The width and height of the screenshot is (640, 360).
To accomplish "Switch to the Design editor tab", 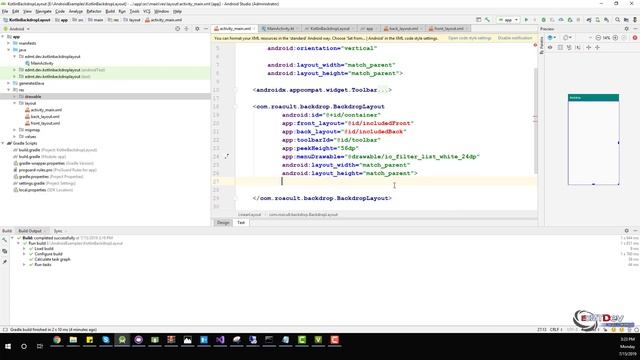I will (x=223, y=222).
